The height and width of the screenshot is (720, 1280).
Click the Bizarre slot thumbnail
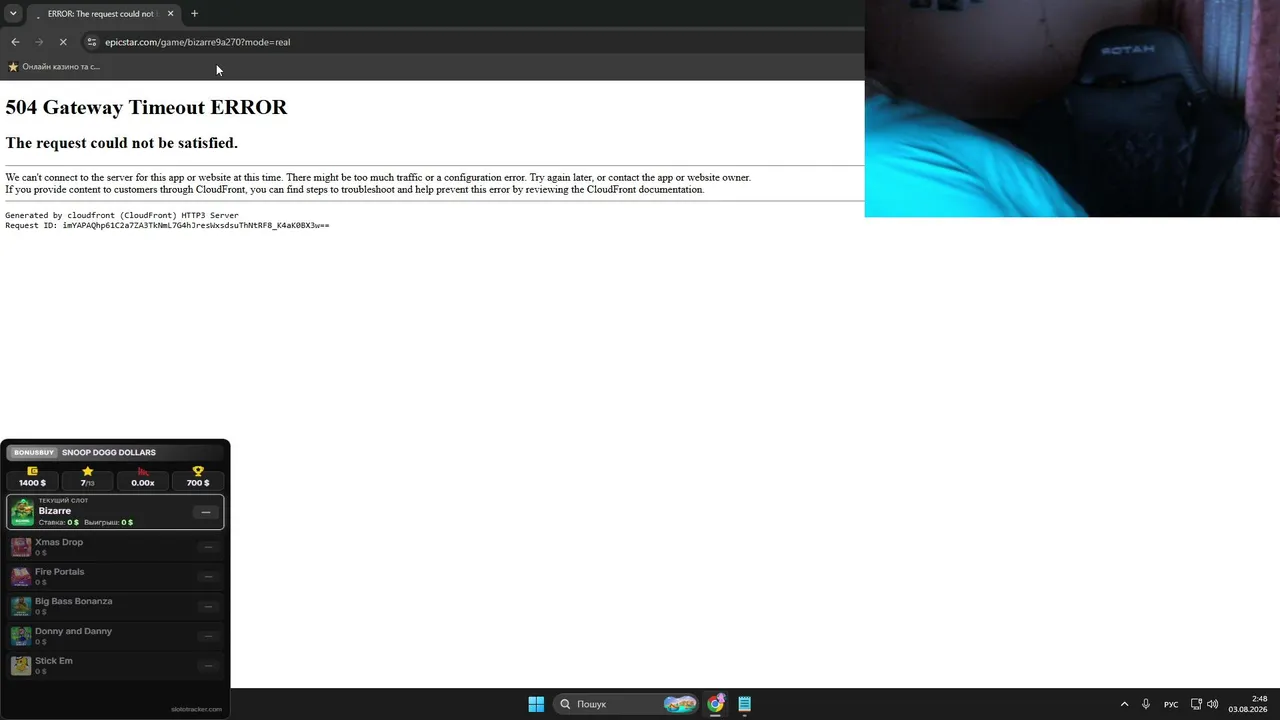[22, 513]
